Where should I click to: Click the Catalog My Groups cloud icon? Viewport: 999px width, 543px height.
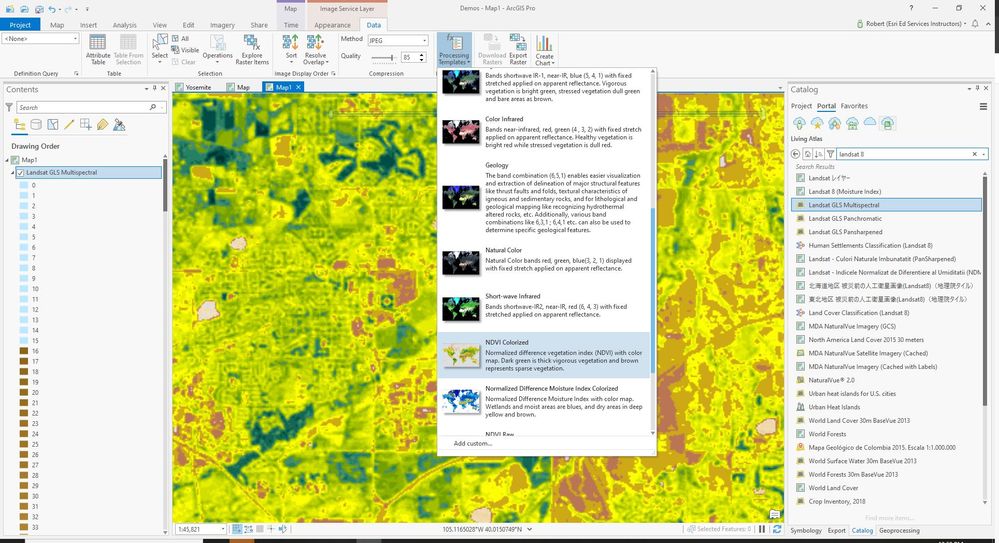pos(834,123)
